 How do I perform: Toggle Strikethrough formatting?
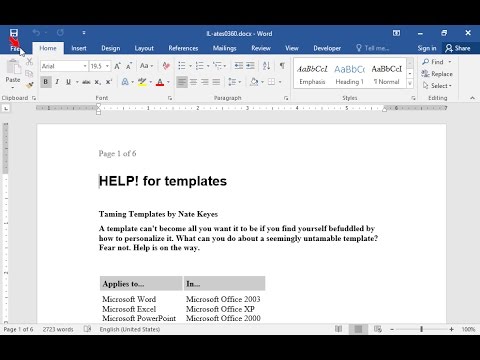(86, 82)
